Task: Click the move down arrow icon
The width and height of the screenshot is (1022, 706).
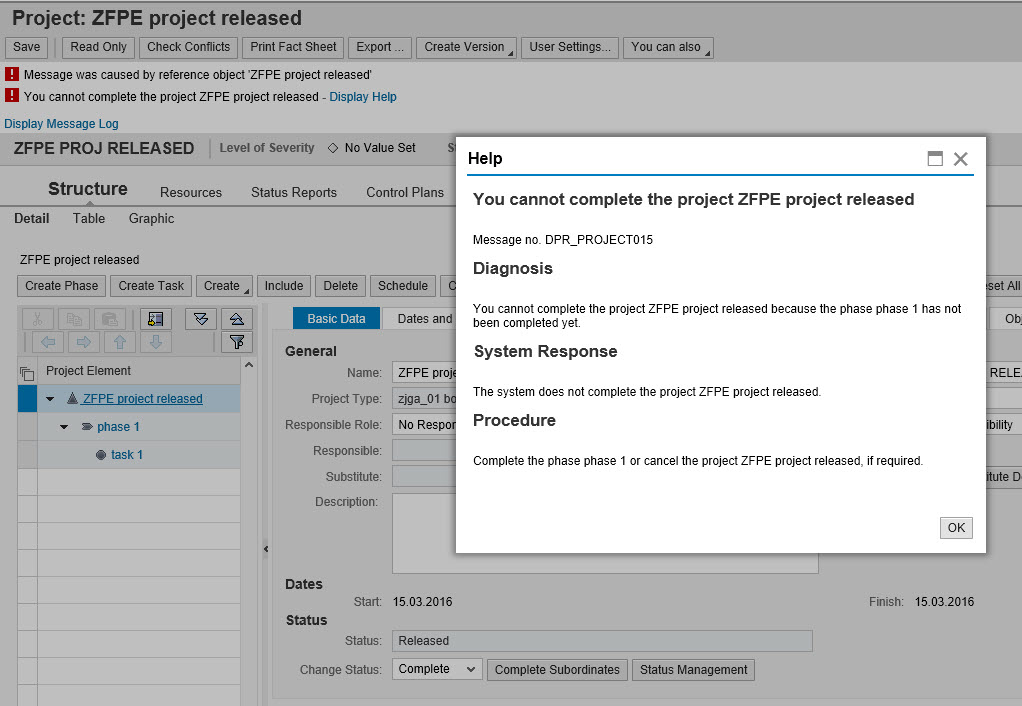Action: 156,342
